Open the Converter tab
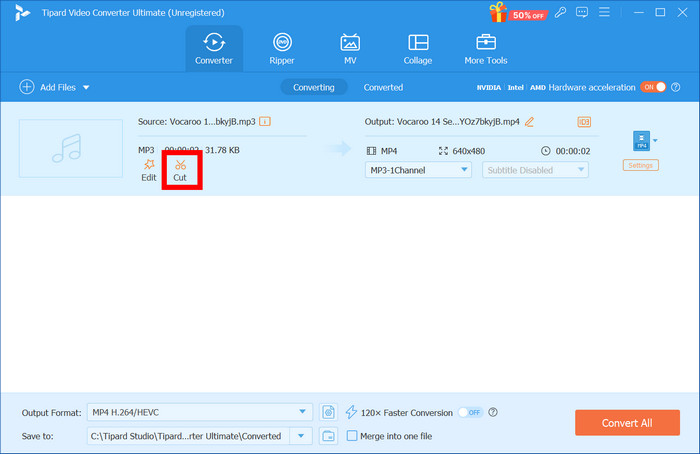Viewport: 700px width, 454px height. (214, 49)
